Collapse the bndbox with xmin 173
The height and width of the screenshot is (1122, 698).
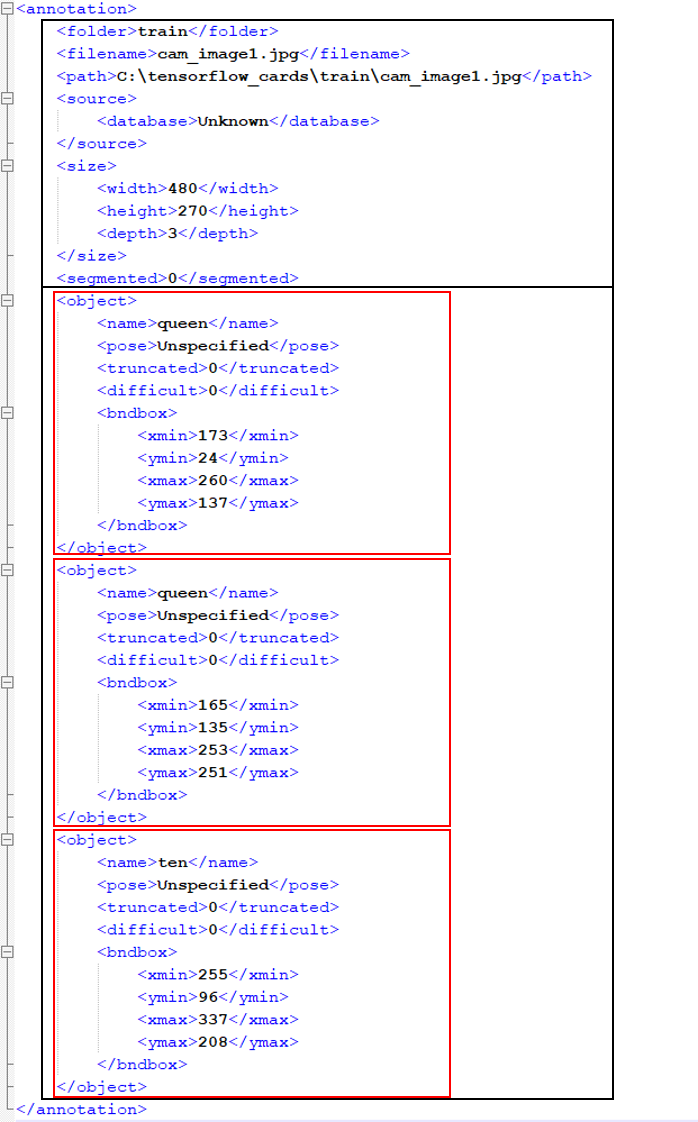tap(7, 413)
